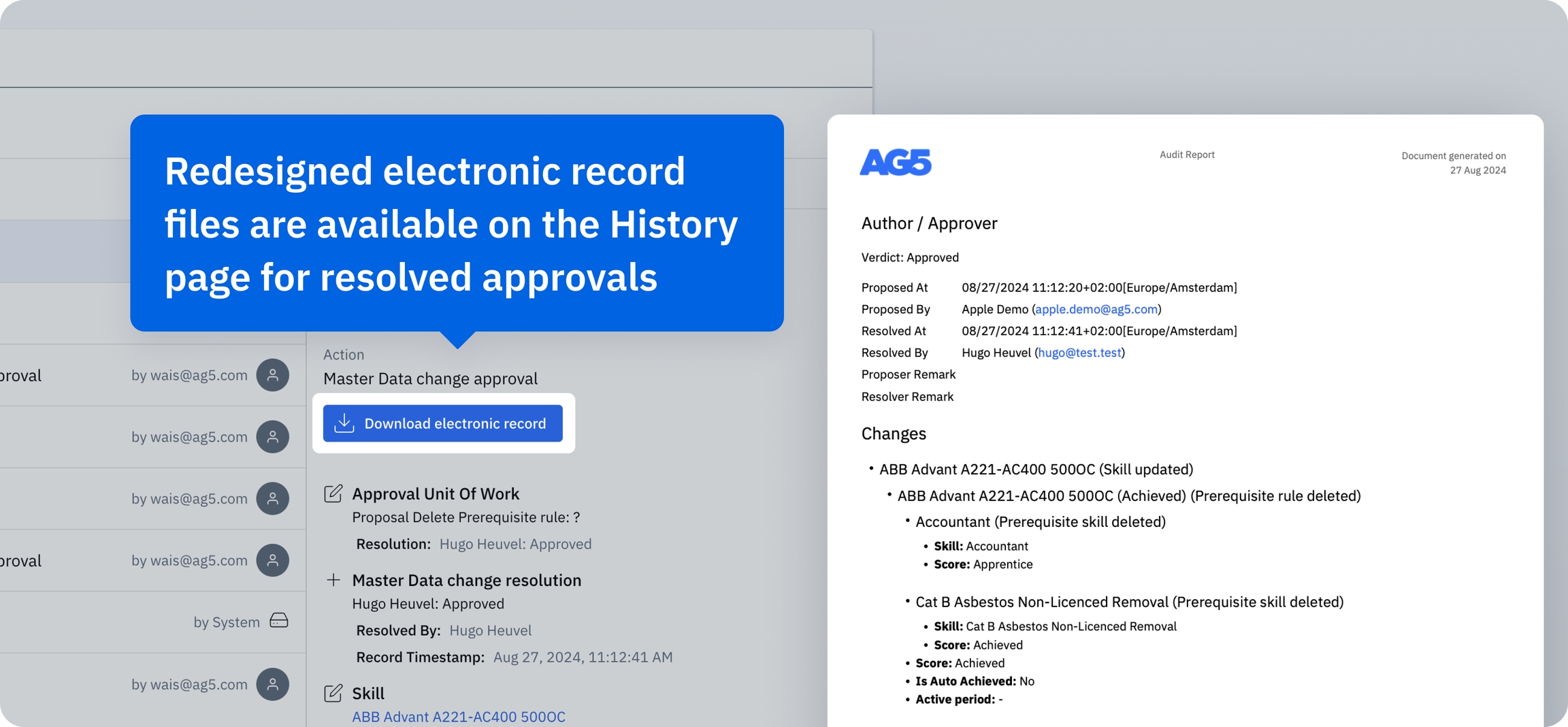Click the user avatar in the topmost history row
This screenshot has width=1568, height=727.
click(272, 375)
